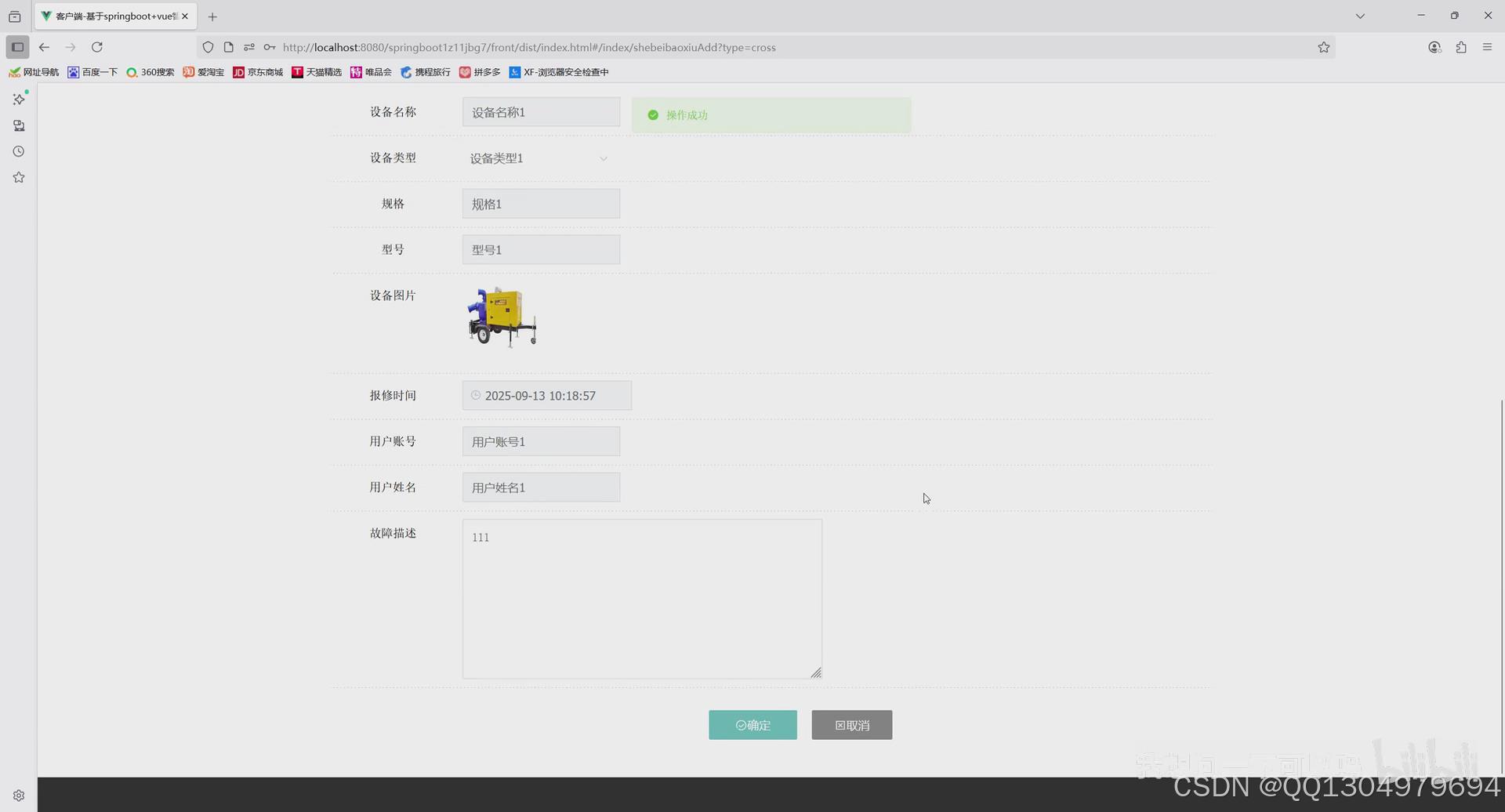Screen dimensions: 1505x812
Task: Open the 百度一下 bookmark
Action: coord(92,72)
